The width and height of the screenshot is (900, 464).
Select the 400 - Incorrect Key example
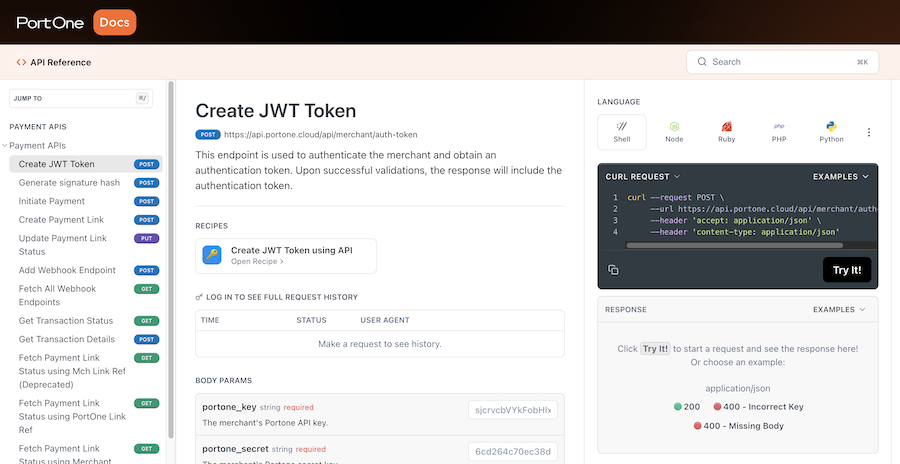coord(758,407)
